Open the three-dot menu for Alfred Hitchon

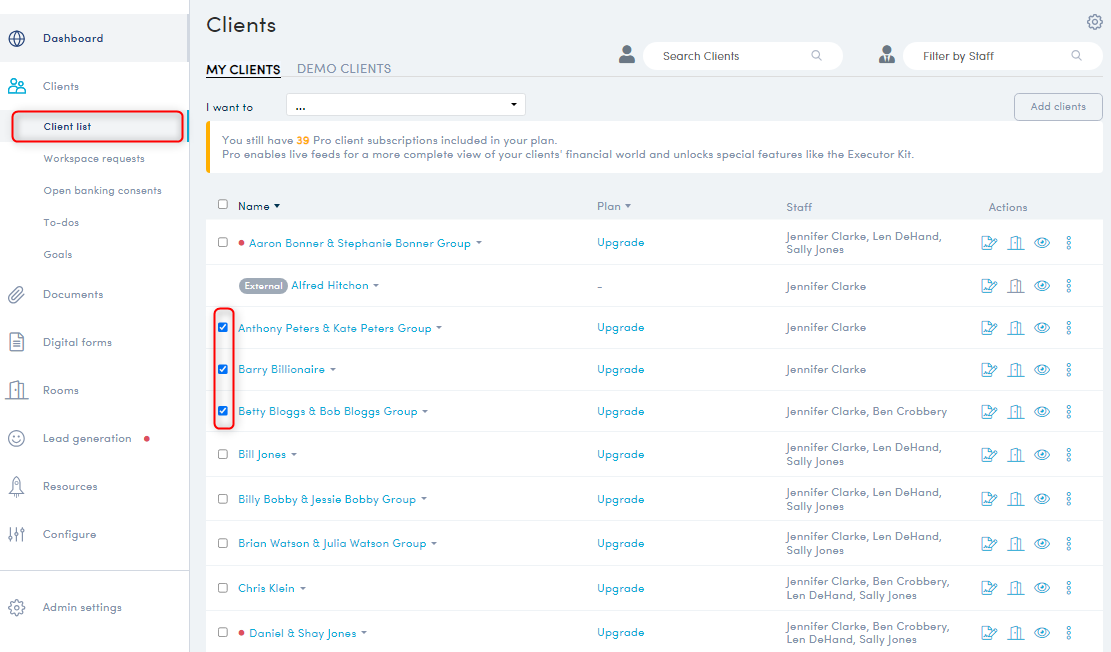pyautogui.click(x=1068, y=286)
